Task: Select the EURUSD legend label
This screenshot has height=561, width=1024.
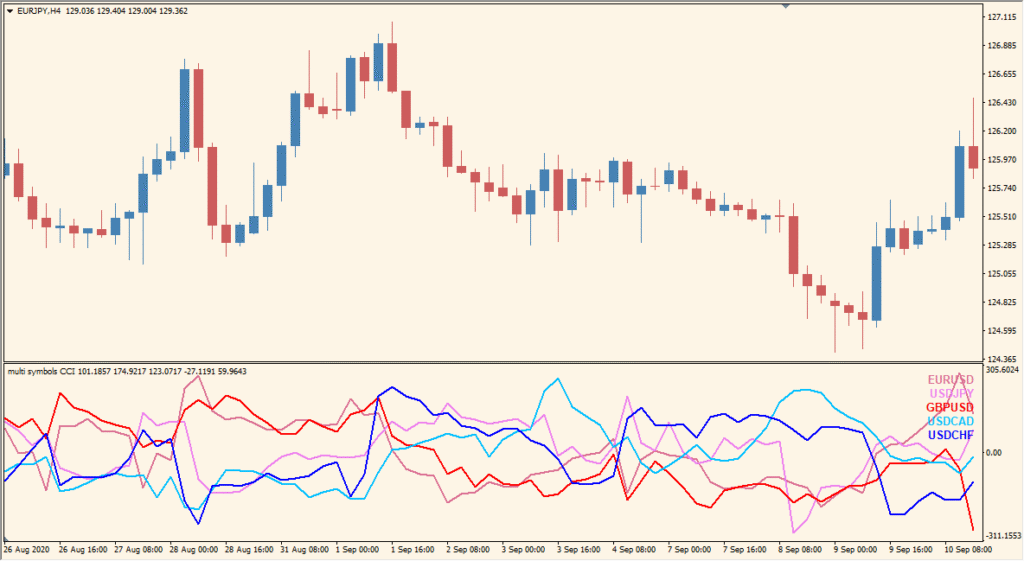Action: coord(951,380)
